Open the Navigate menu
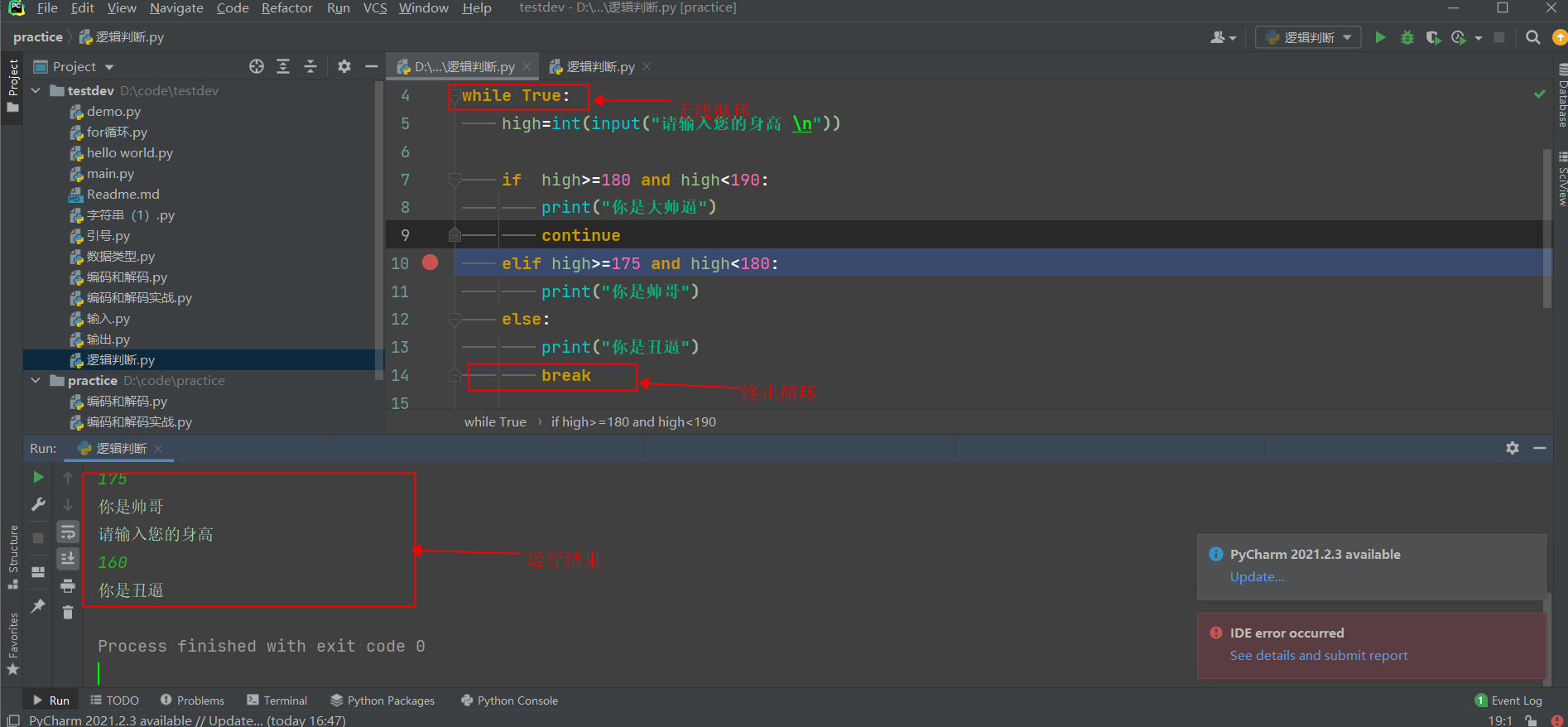 [176, 8]
